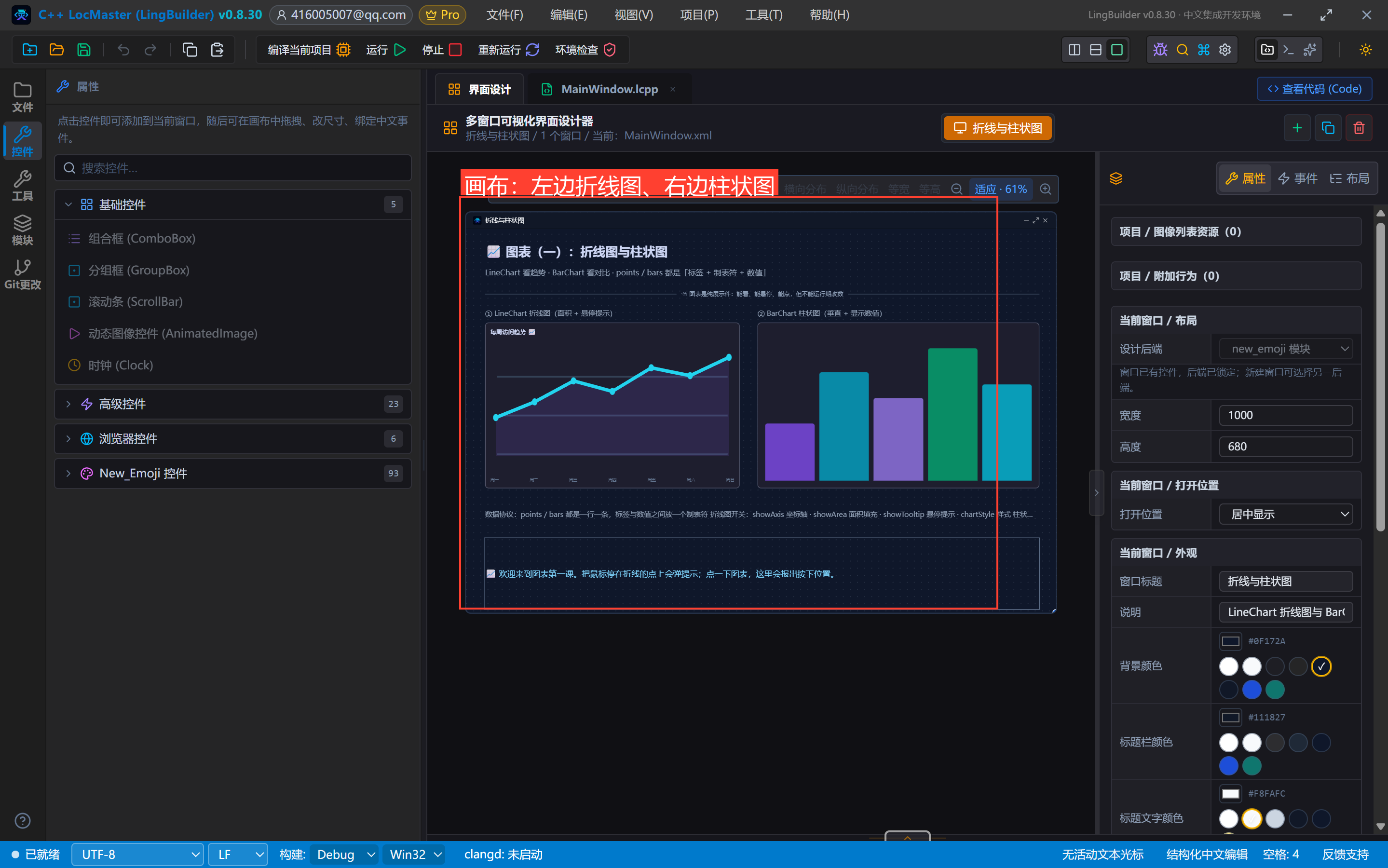The height and width of the screenshot is (868, 1388).
Task: Switch to the 布局 tab
Action: coord(1349,178)
